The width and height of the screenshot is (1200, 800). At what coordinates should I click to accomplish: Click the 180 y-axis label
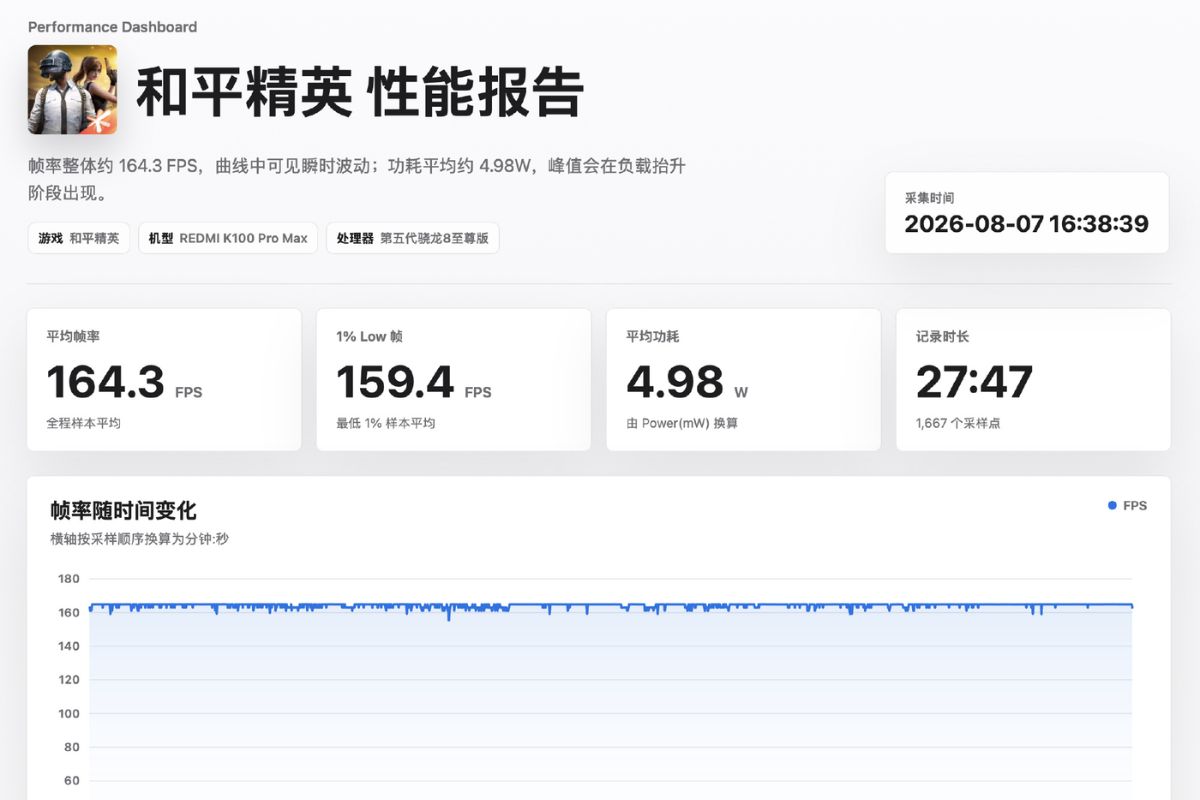tap(69, 579)
